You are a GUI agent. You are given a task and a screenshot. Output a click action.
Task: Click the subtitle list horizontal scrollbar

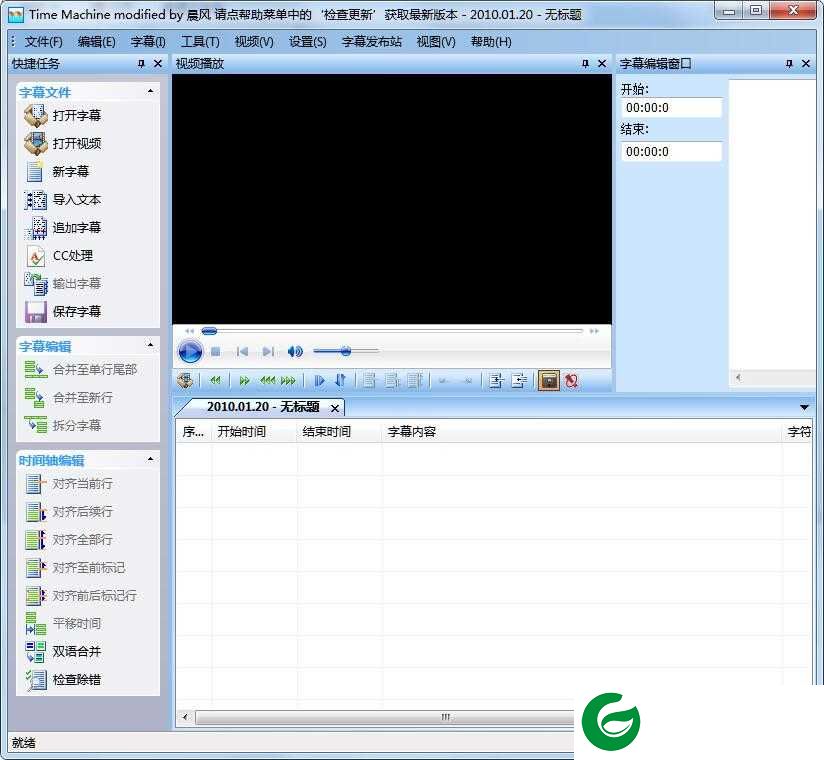384,717
